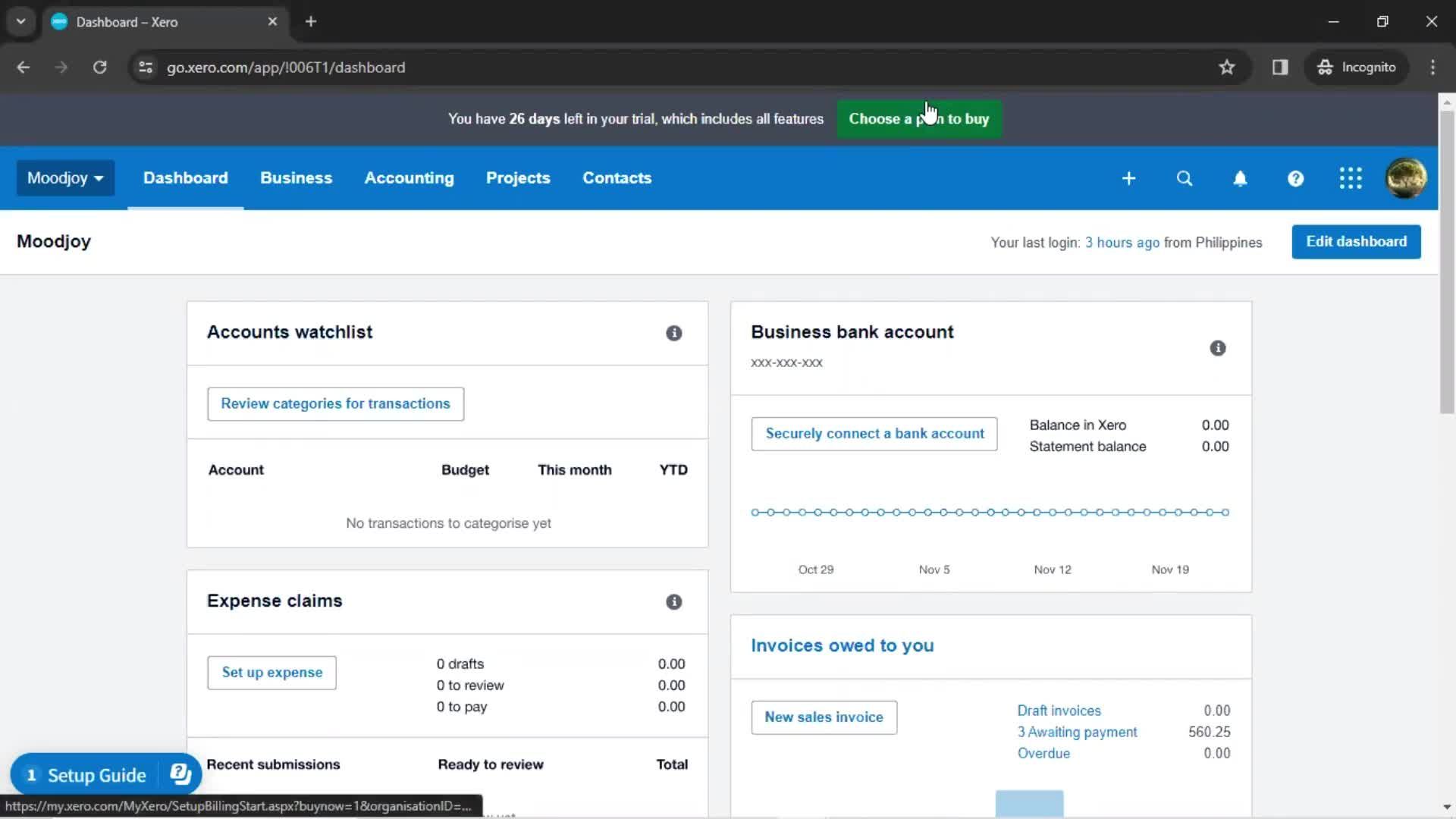Click the New sales invoice button

click(x=824, y=717)
